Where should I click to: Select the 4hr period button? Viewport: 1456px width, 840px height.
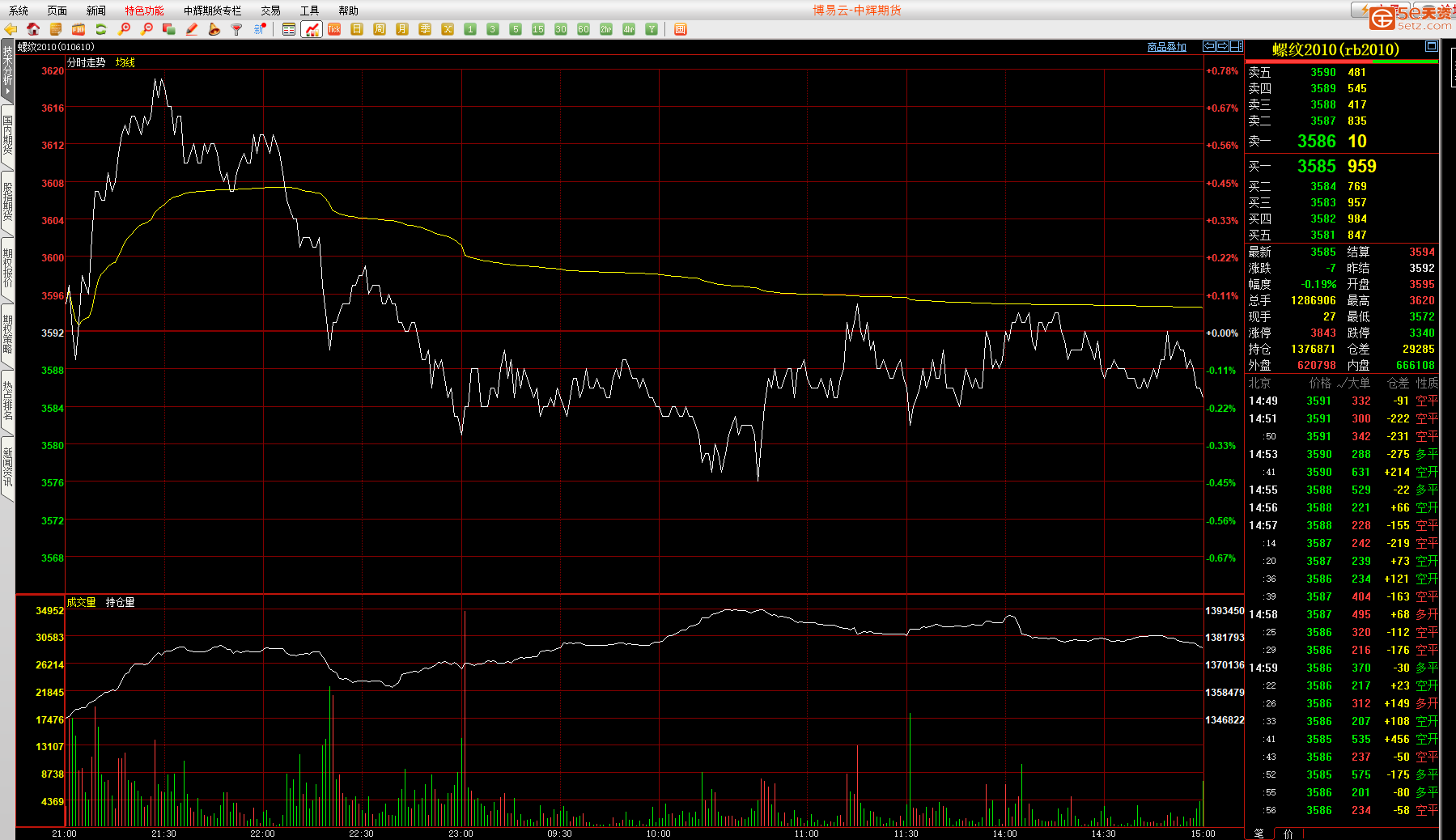point(629,29)
